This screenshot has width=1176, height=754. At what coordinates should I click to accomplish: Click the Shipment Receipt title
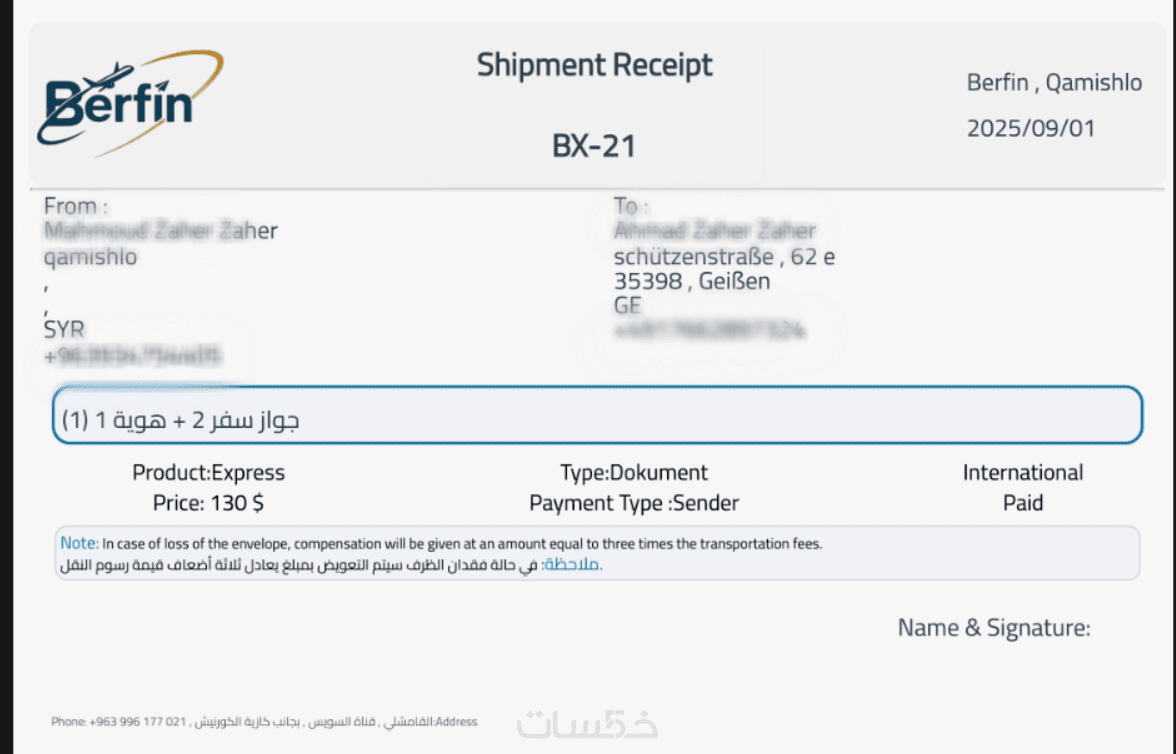tap(594, 65)
